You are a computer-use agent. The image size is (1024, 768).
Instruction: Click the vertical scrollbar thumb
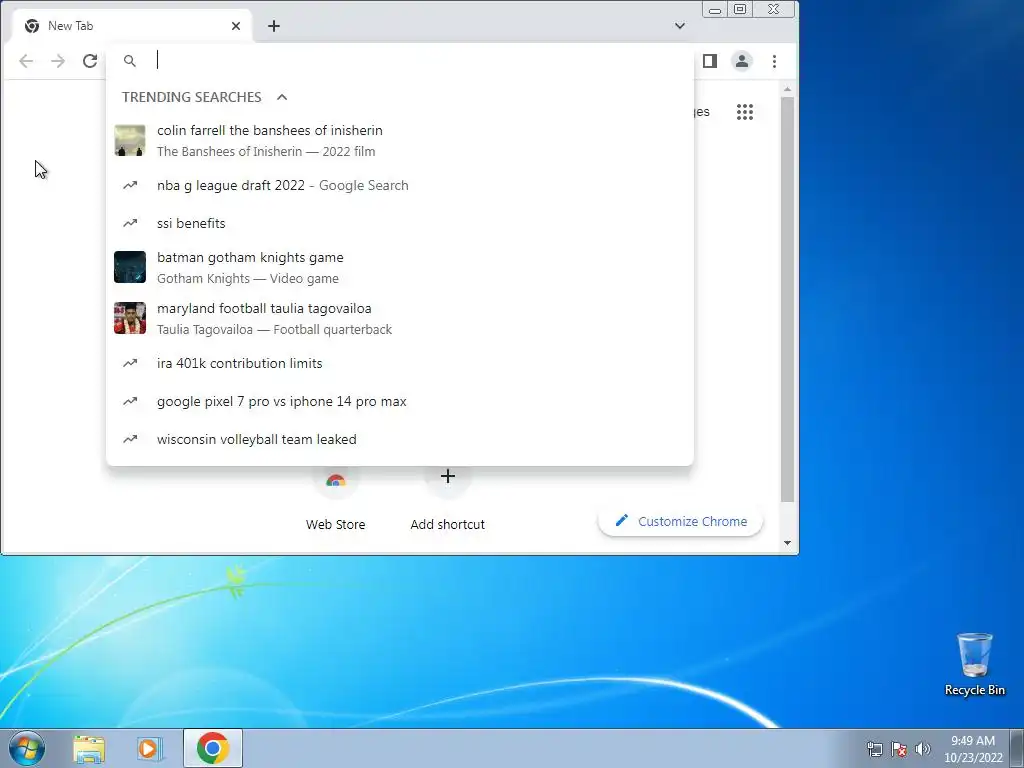(788, 299)
